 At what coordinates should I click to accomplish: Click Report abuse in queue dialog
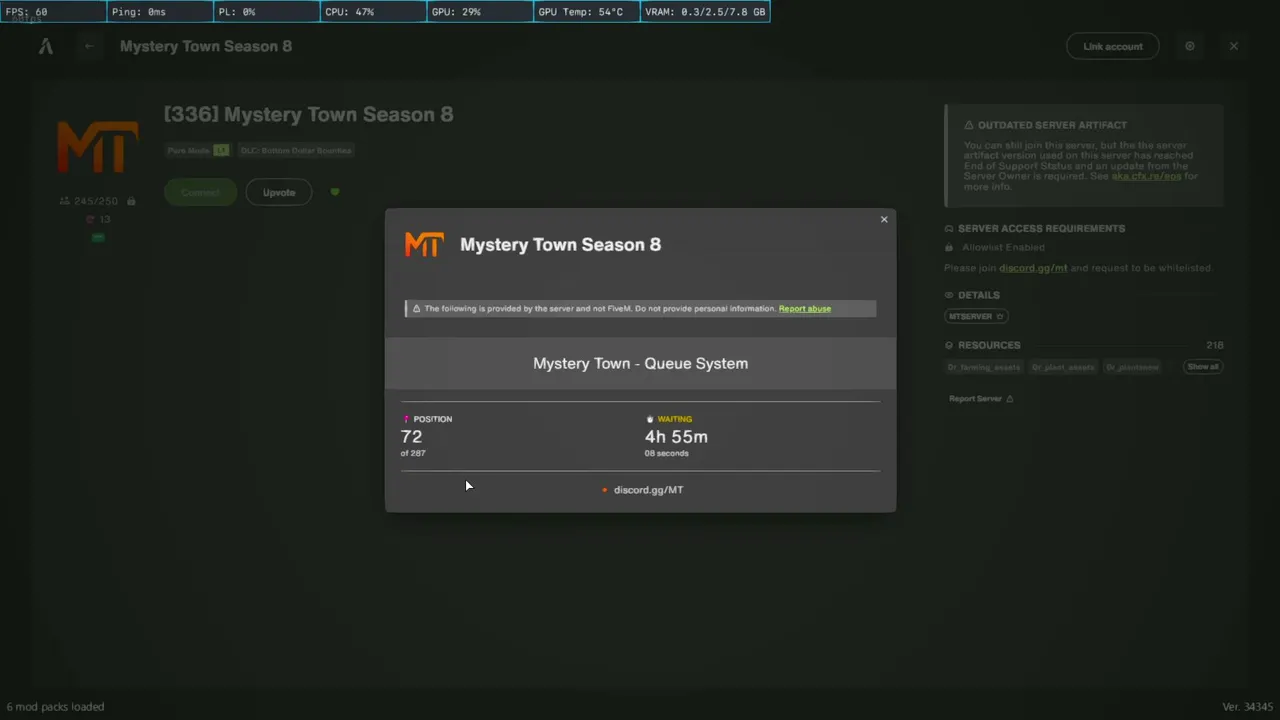point(805,308)
